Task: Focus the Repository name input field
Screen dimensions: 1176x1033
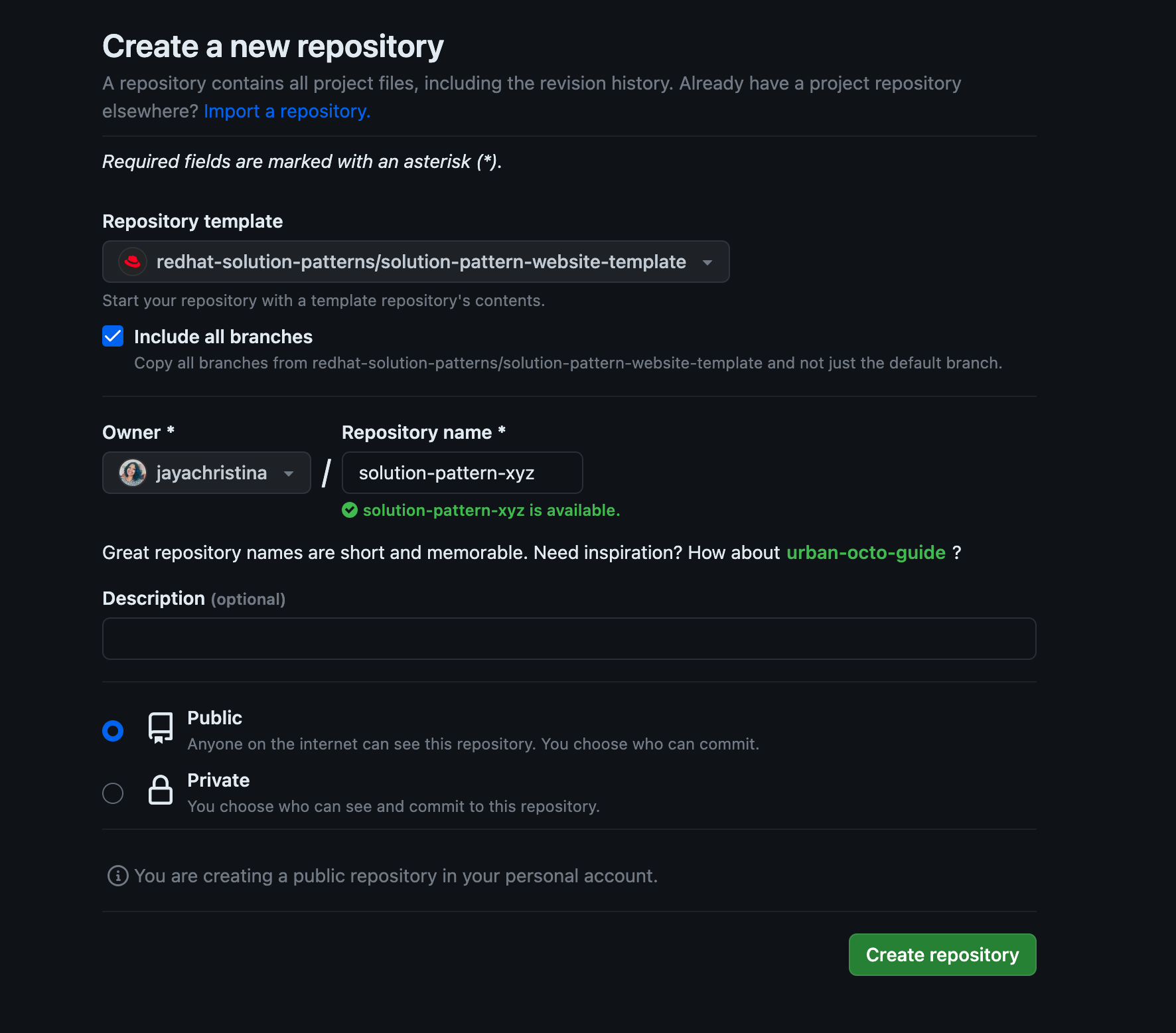Action: point(463,473)
